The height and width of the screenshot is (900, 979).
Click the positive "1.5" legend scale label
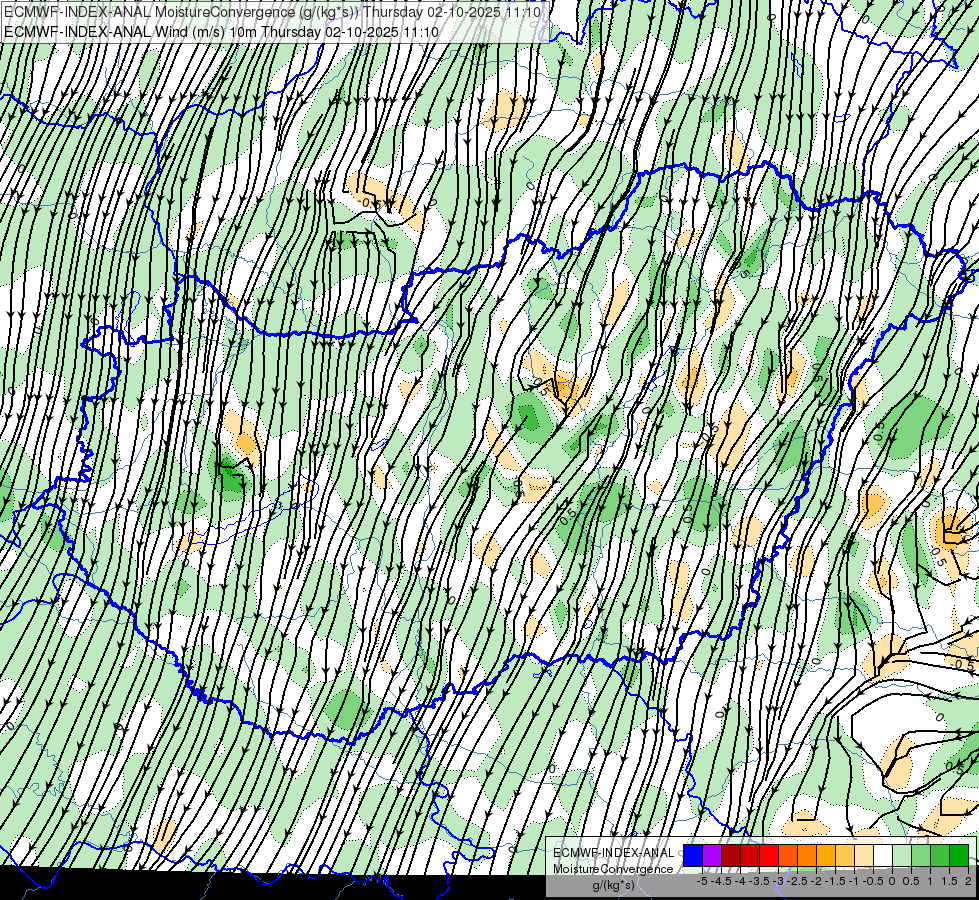pyautogui.click(x=949, y=881)
